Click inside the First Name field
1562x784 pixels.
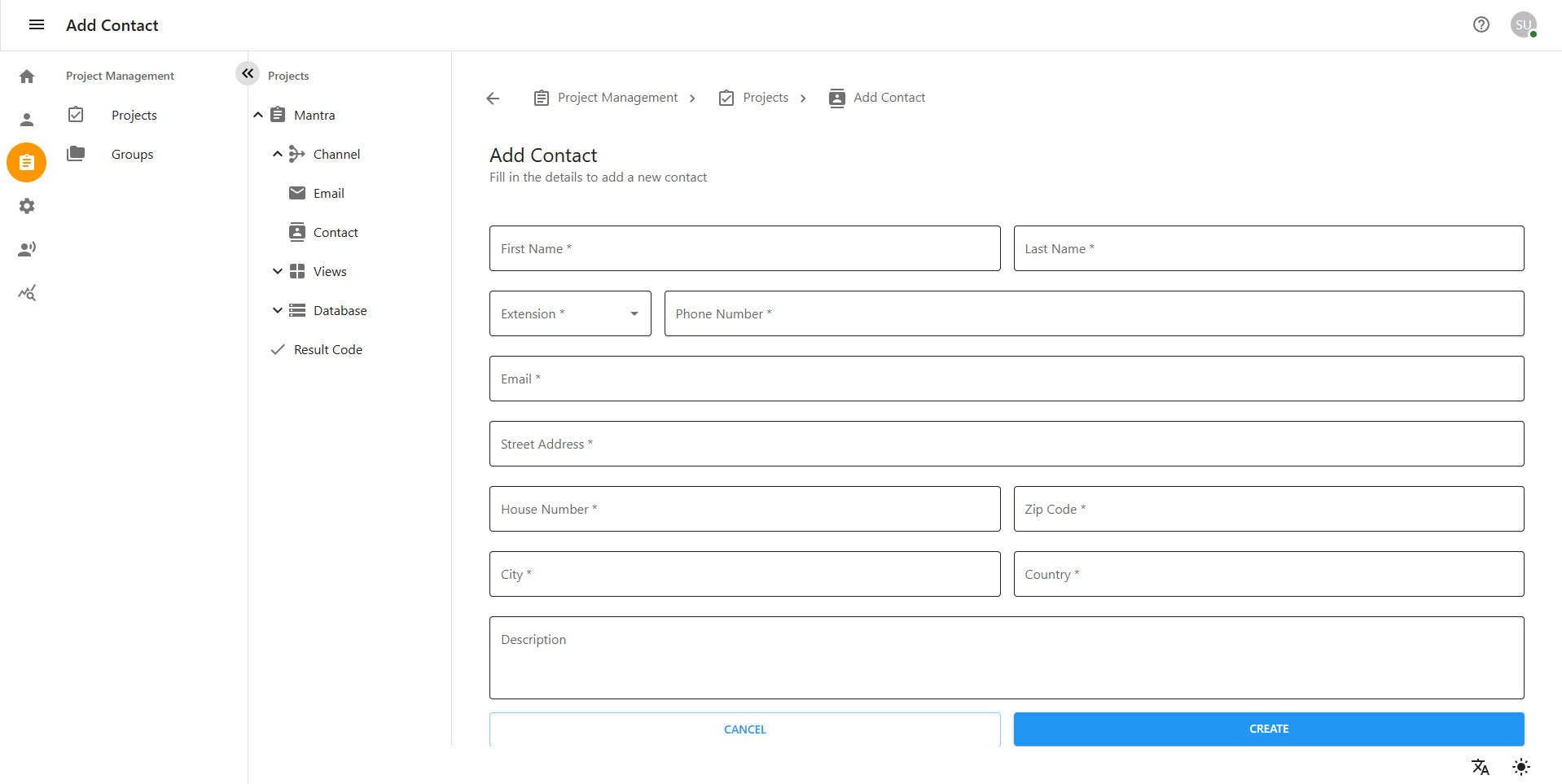pos(744,248)
